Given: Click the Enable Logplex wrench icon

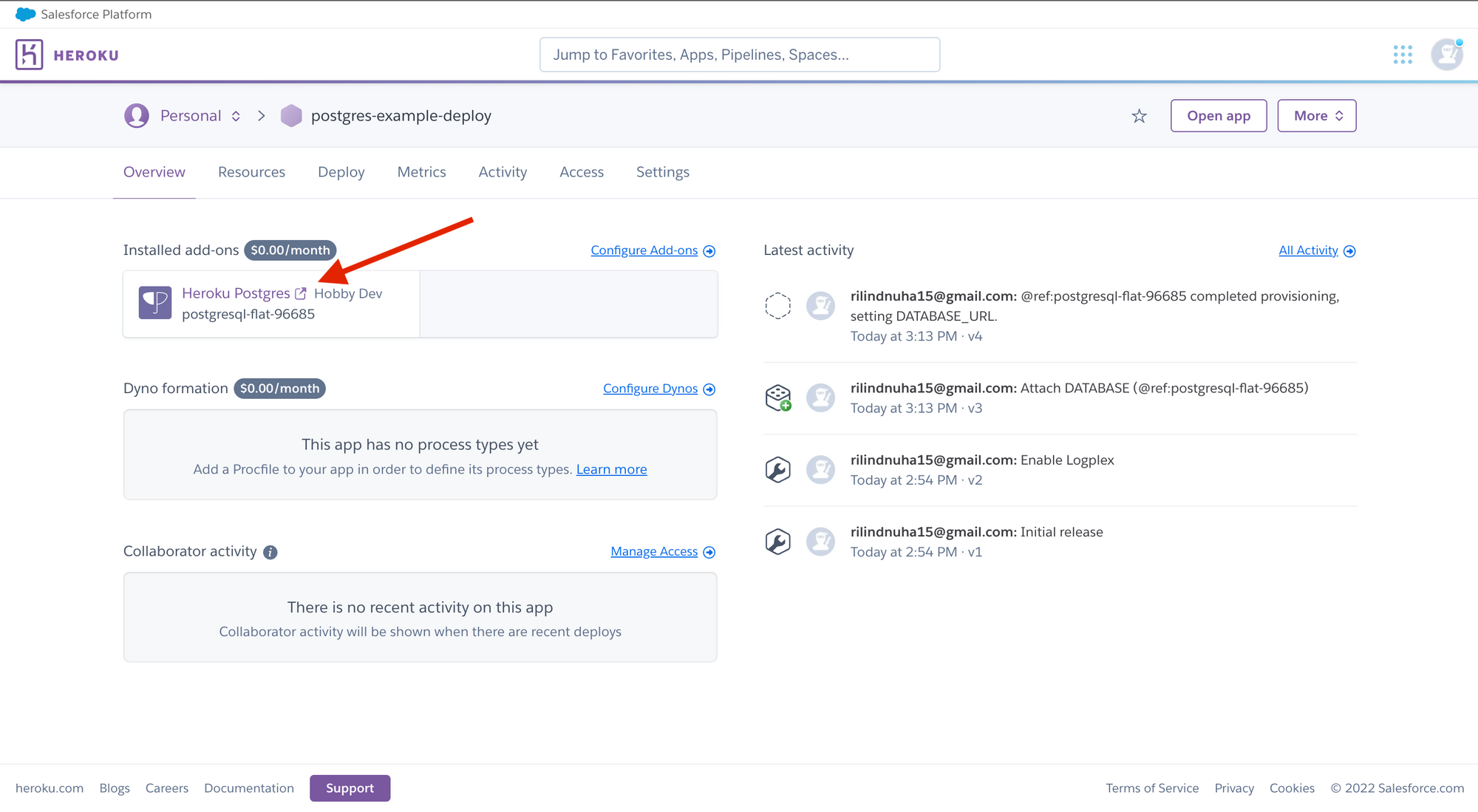Looking at the screenshot, I should click(x=777, y=469).
